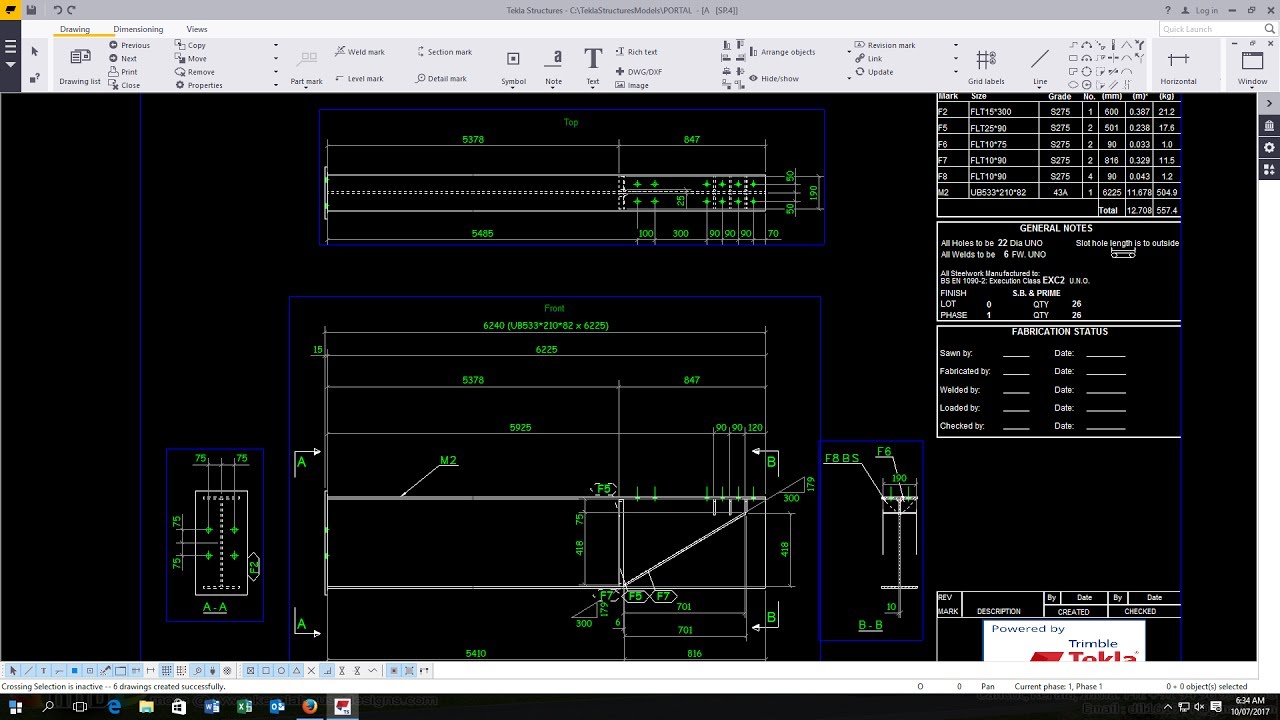Add a Section mark

coord(443,52)
